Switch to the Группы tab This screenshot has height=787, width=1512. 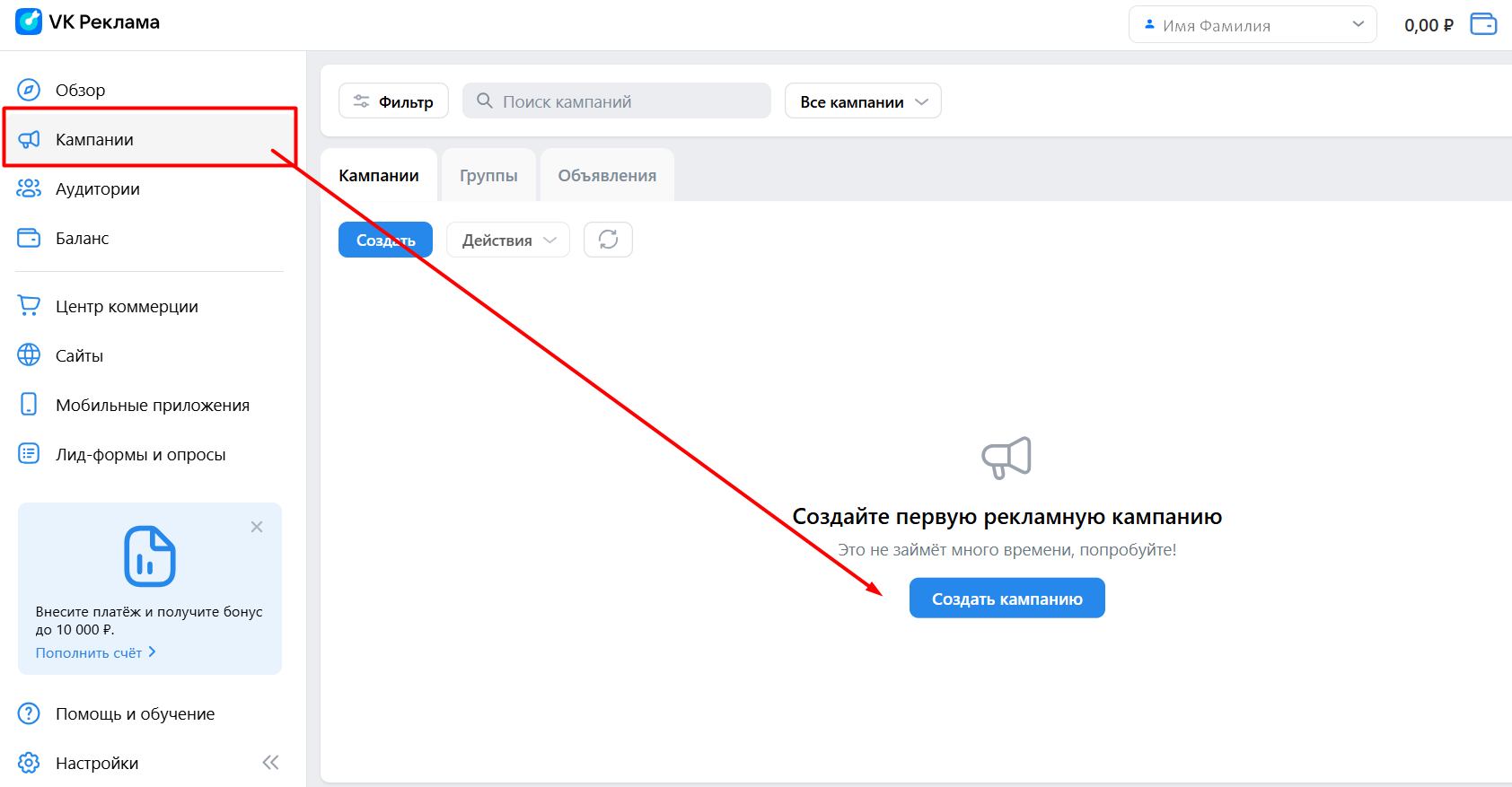click(488, 175)
